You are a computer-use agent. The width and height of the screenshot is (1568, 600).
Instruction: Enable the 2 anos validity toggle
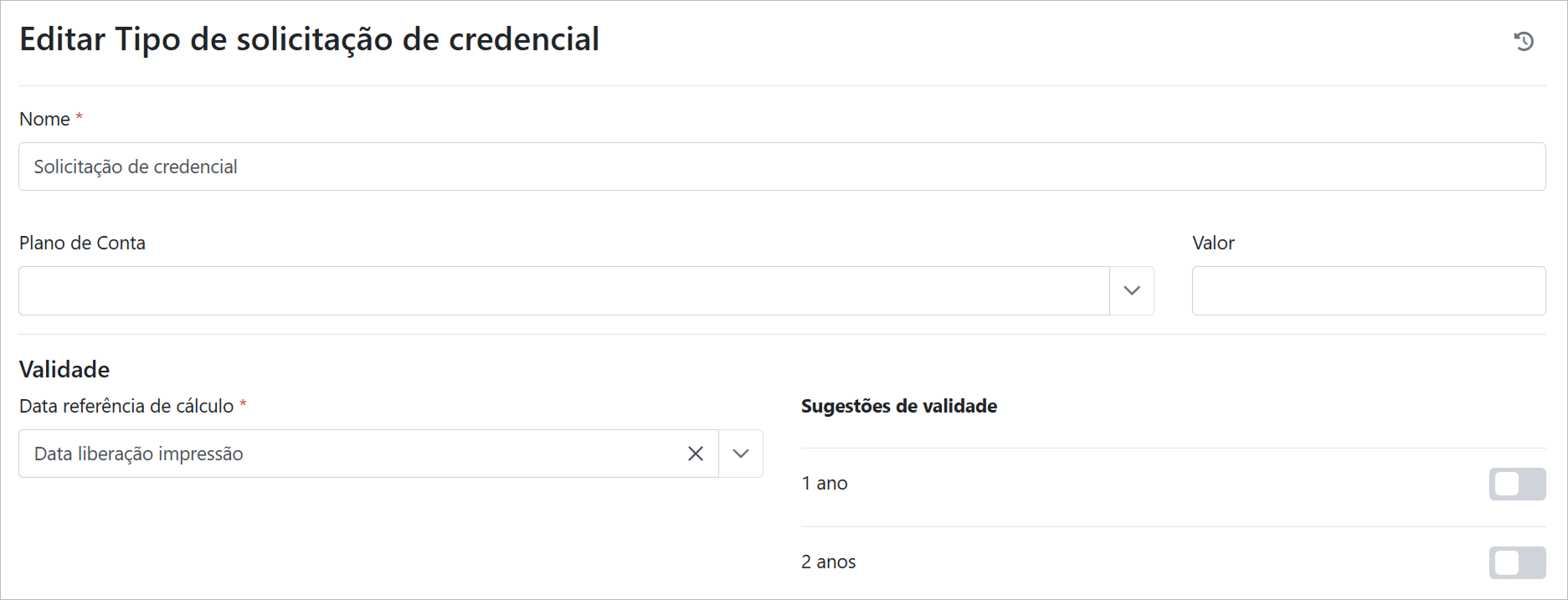tap(1516, 562)
